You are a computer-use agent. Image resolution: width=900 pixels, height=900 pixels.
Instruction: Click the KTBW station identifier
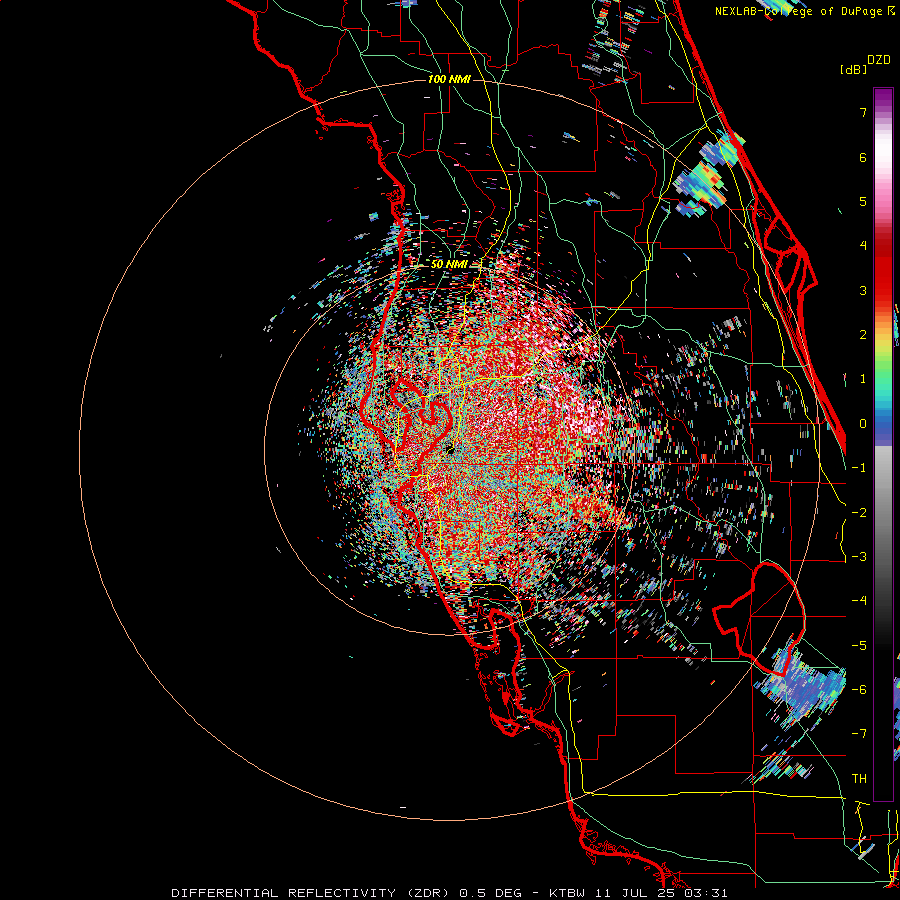tap(568, 893)
